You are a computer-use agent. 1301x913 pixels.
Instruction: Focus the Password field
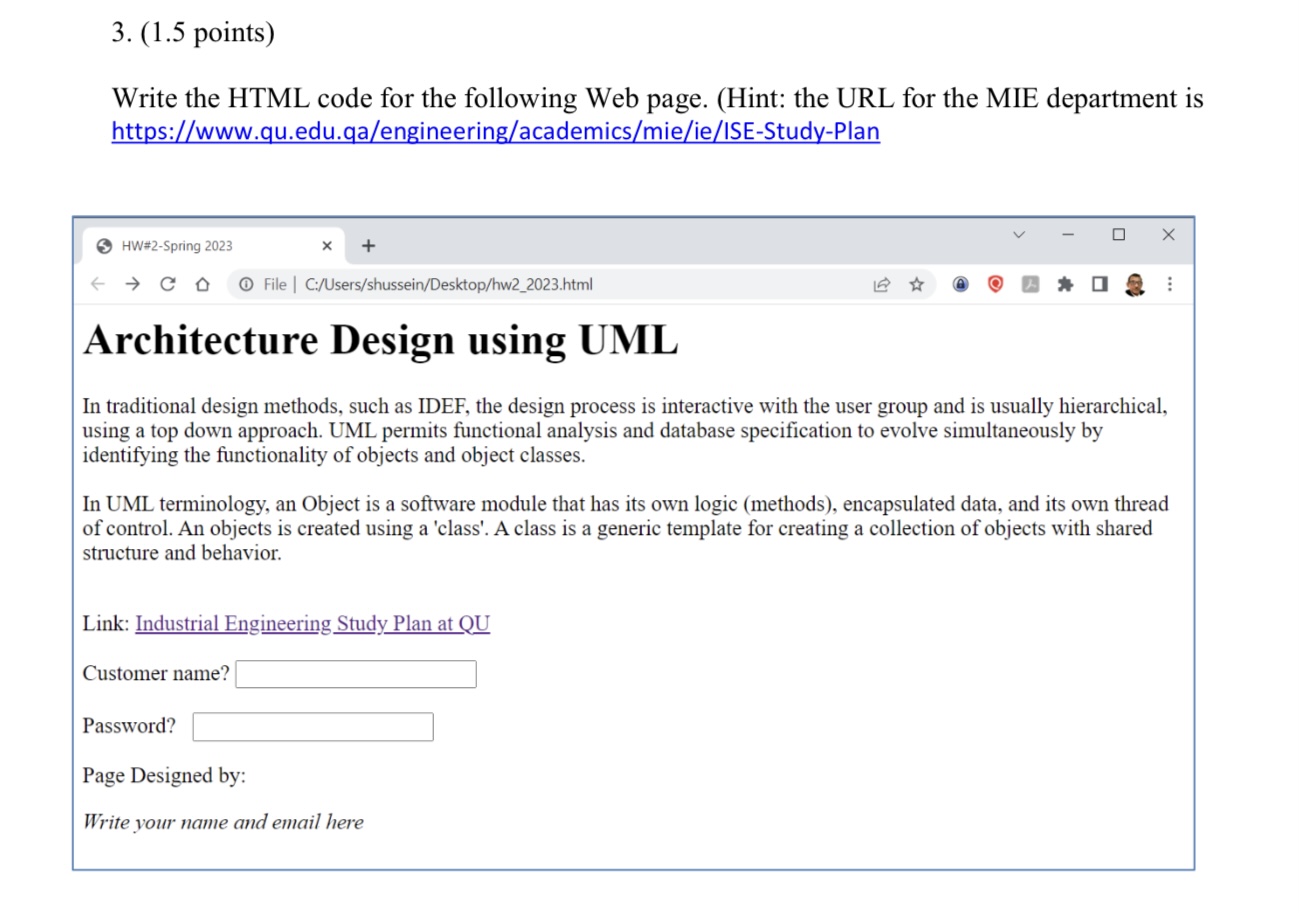point(313,726)
